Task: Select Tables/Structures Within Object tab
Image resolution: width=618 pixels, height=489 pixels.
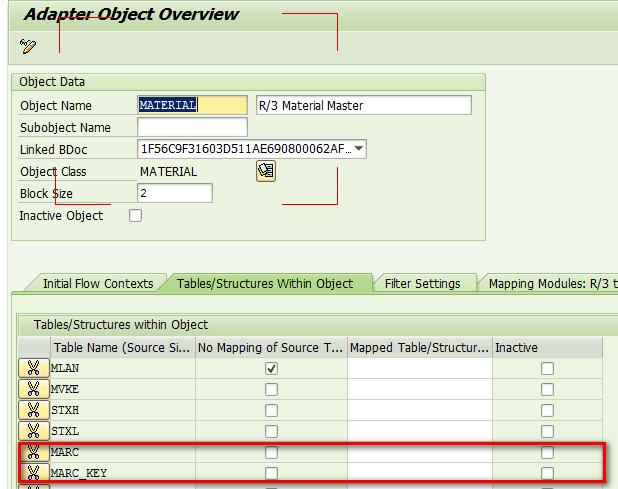Action: (265, 284)
